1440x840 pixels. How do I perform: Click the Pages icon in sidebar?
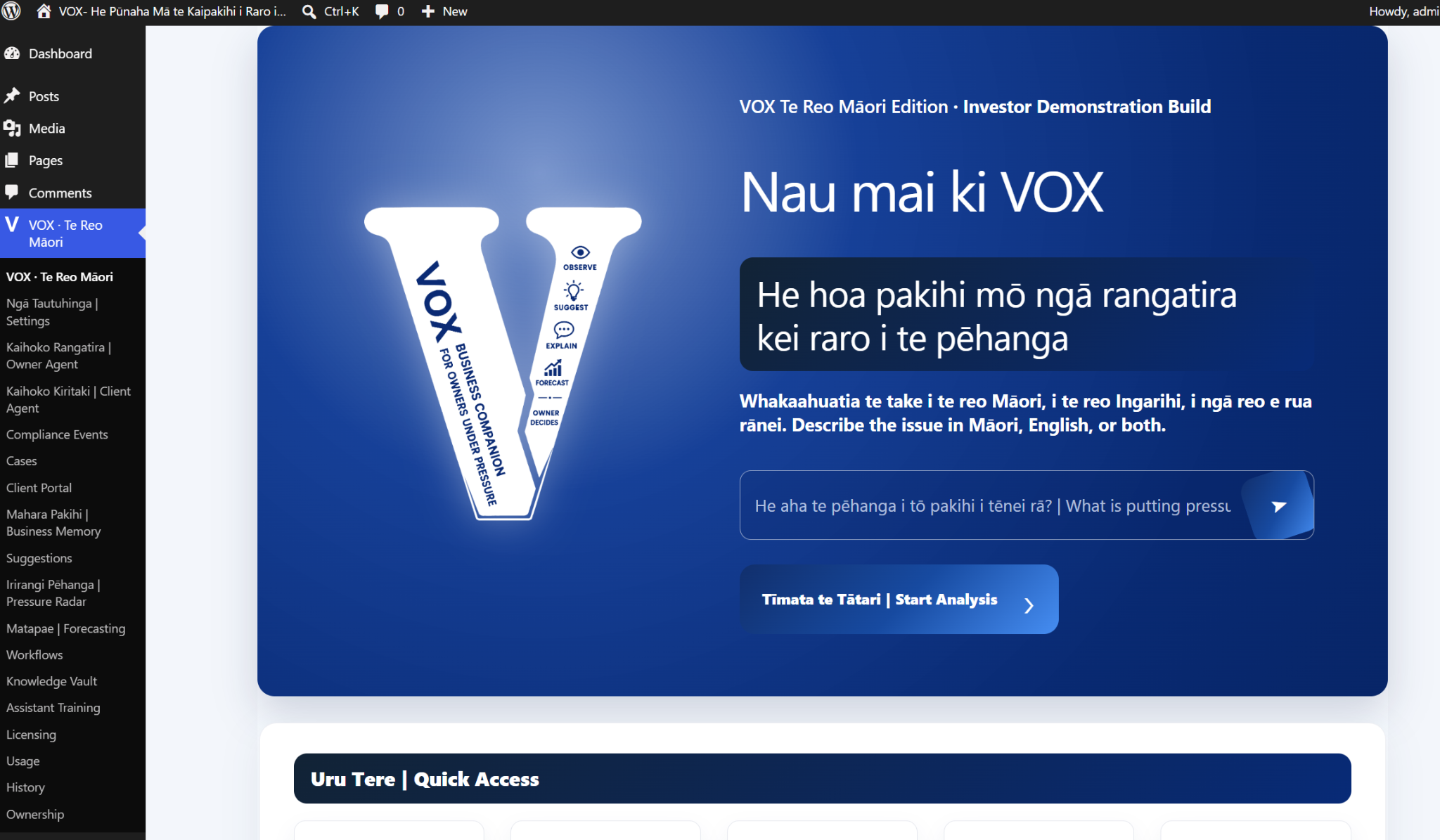pos(12,160)
